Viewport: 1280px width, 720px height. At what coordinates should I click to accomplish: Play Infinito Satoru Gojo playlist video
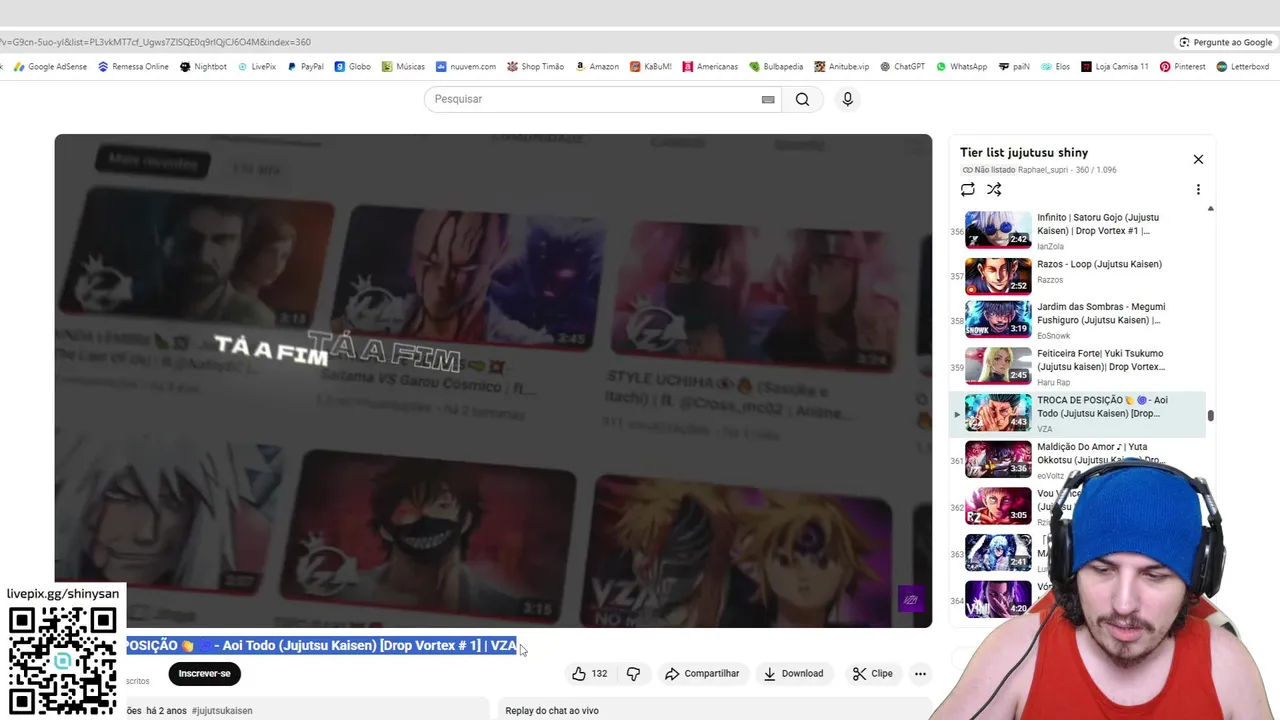(x=1078, y=229)
